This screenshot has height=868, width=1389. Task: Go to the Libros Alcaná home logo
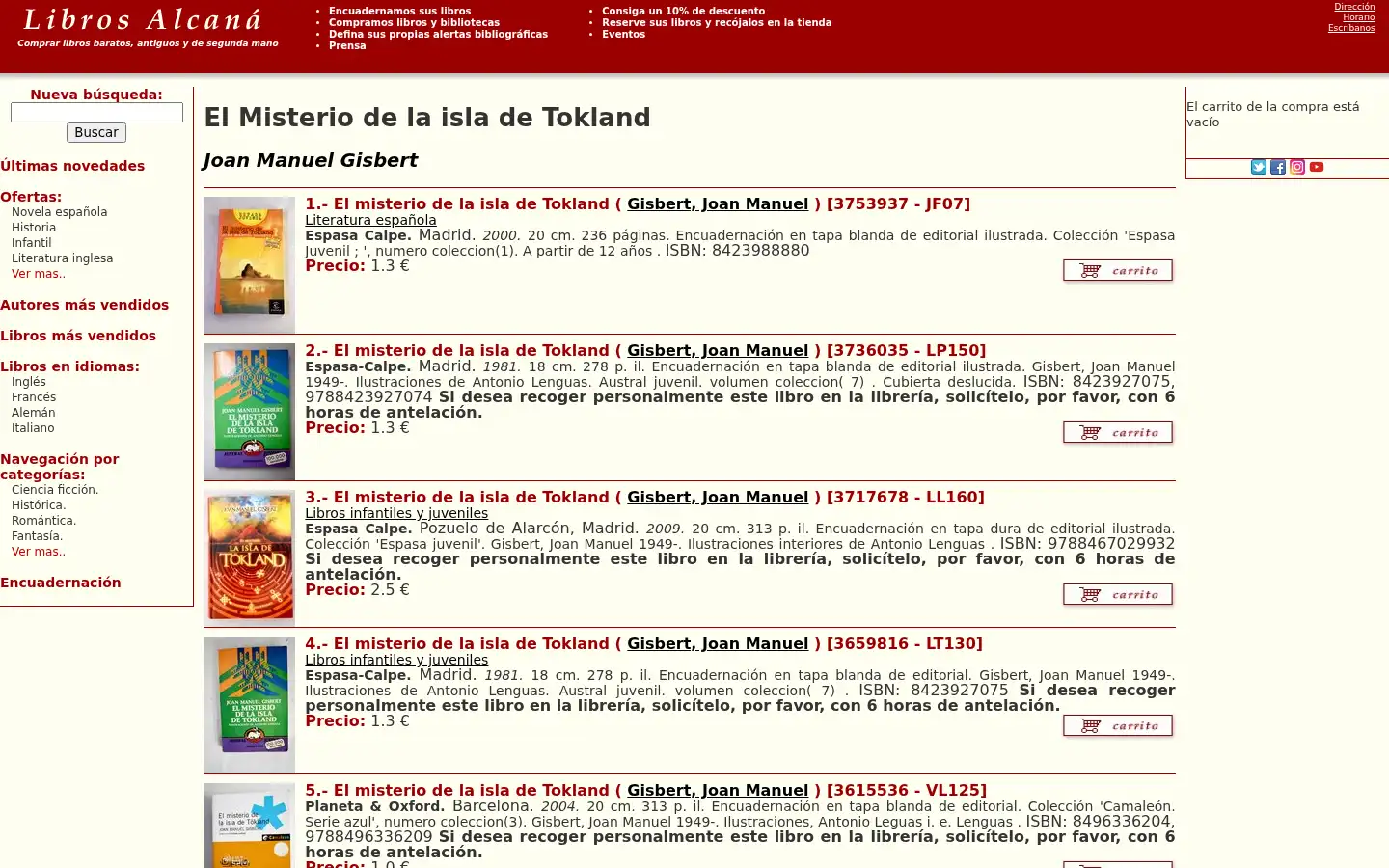coord(143,19)
